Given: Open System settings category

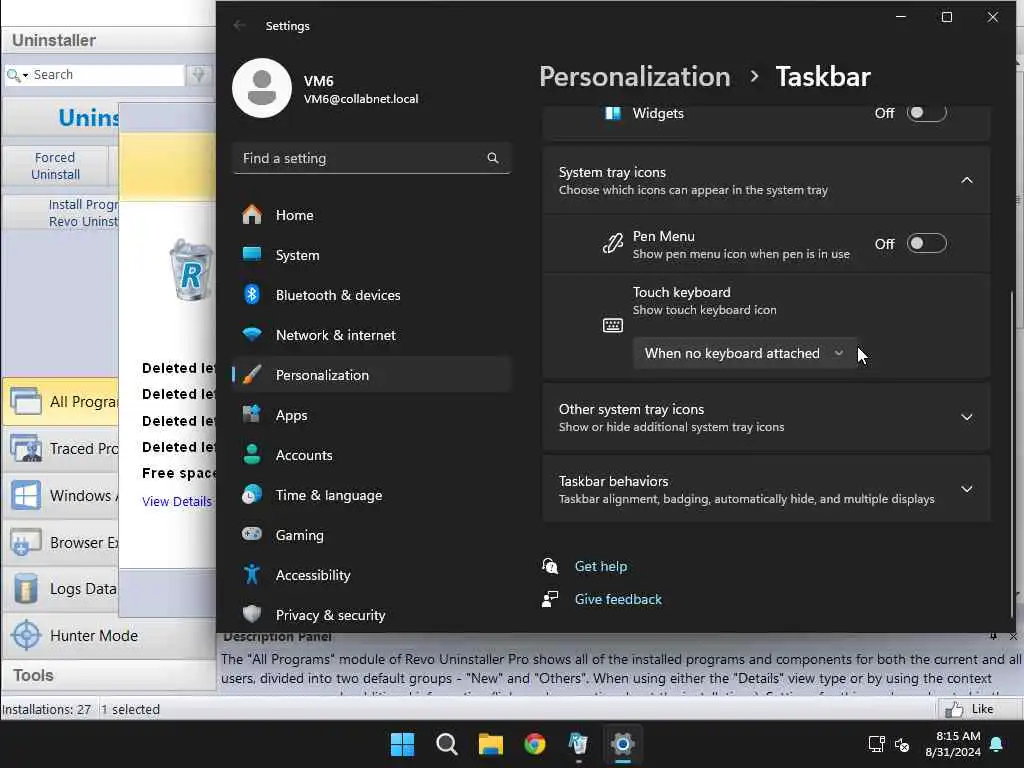Looking at the screenshot, I should pyautogui.click(x=371, y=255).
